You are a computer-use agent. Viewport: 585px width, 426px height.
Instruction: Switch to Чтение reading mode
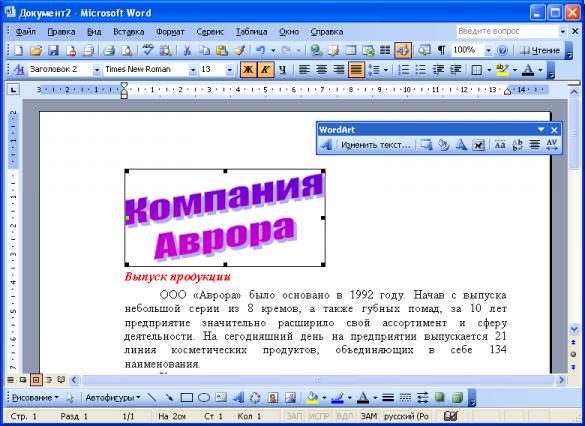click(x=541, y=50)
